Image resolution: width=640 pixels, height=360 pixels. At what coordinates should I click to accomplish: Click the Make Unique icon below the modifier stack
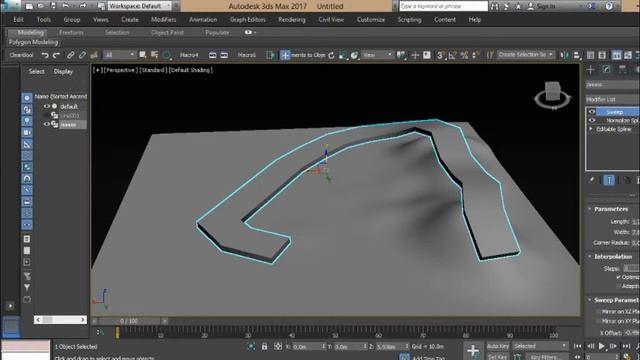tap(627, 180)
